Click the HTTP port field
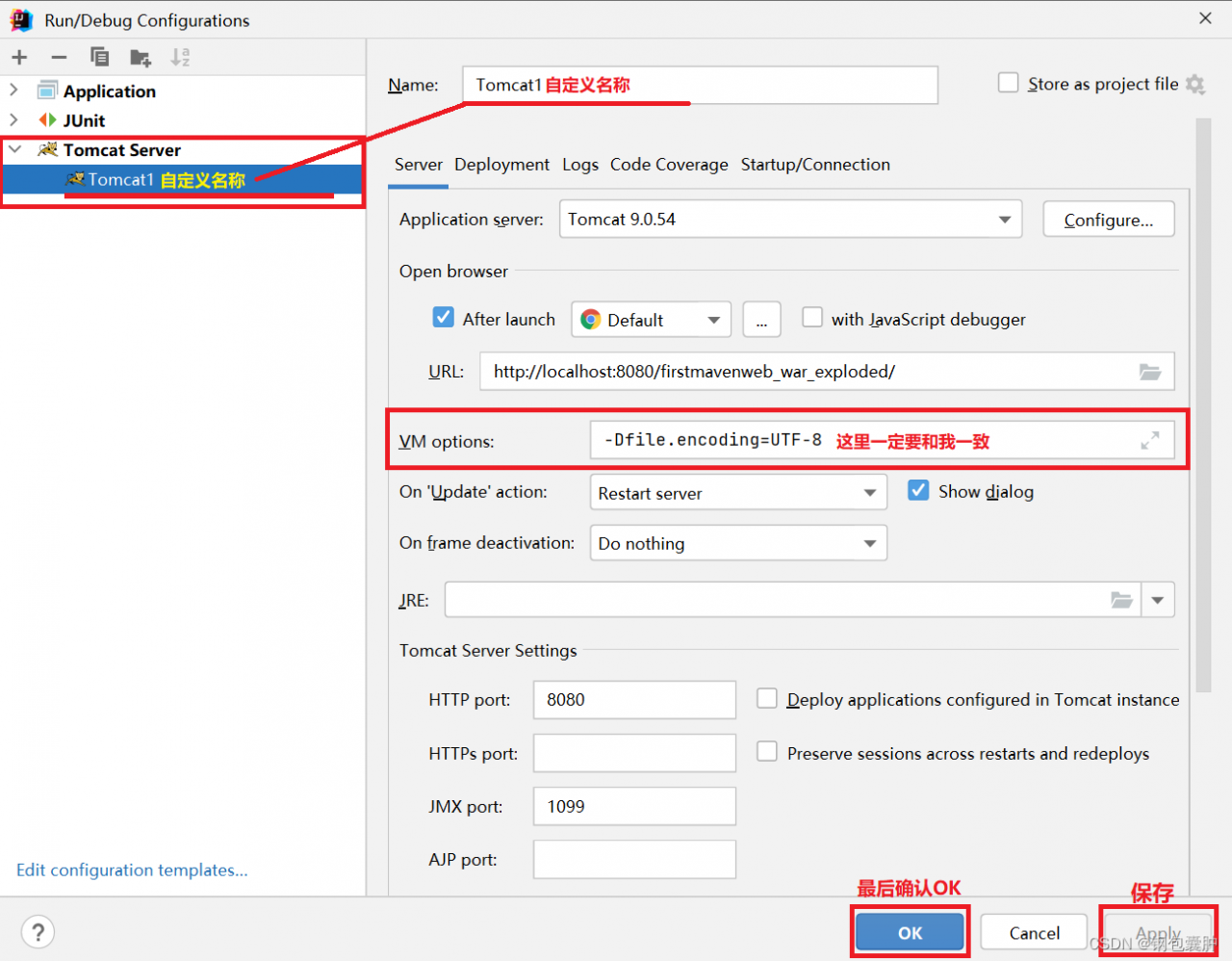Image resolution: width=1232 pixels, height=961 pixels. click(x=634, y=700)
